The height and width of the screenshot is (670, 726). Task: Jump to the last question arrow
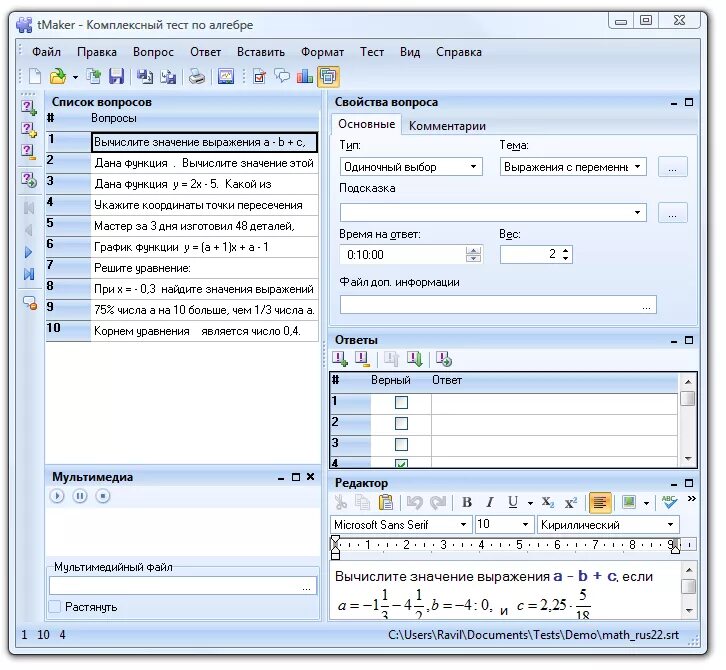tap(29, 274)
